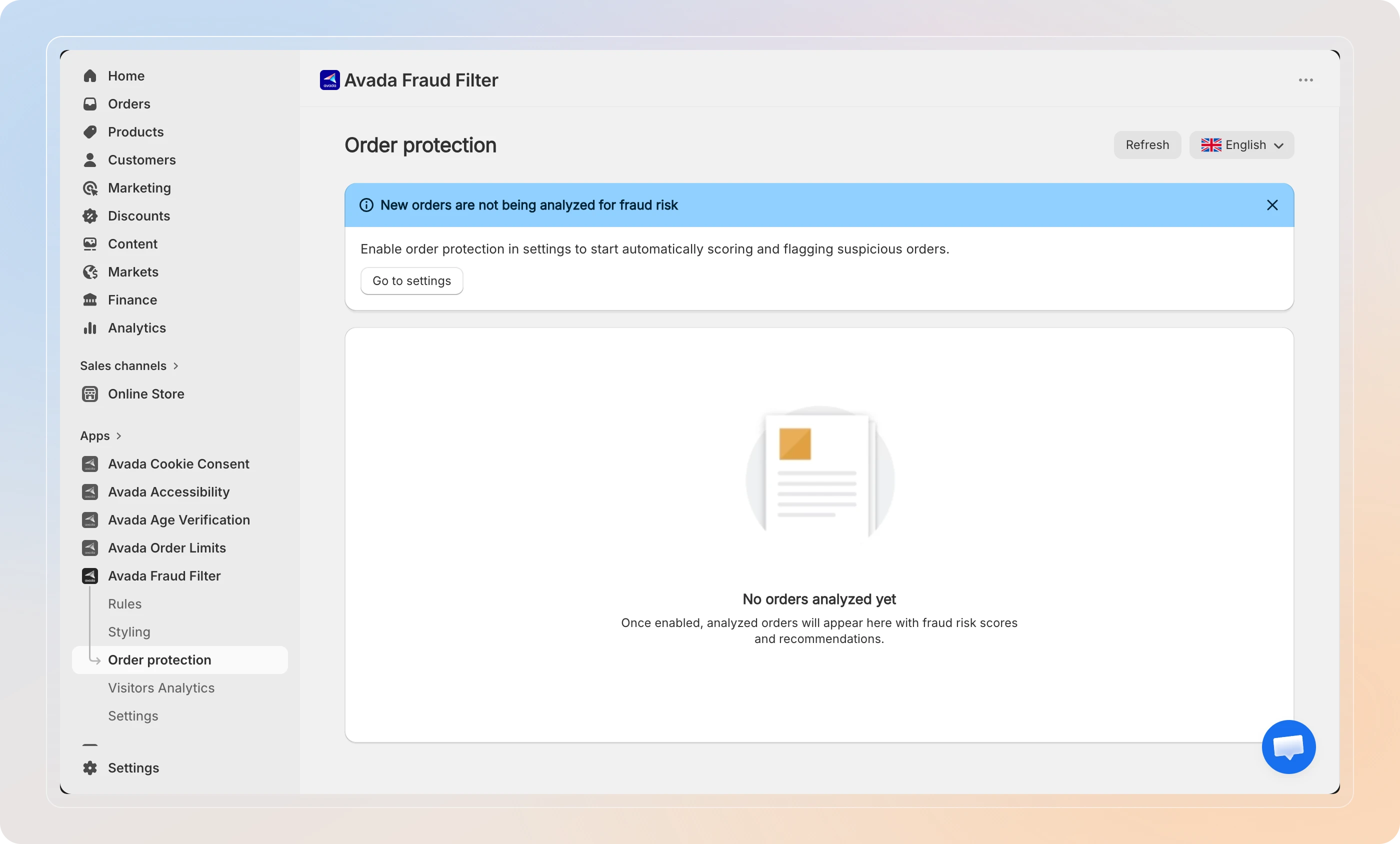Open the Analytics section
The width and height of the screenshot is (1400, 844).
click(137, 328)
